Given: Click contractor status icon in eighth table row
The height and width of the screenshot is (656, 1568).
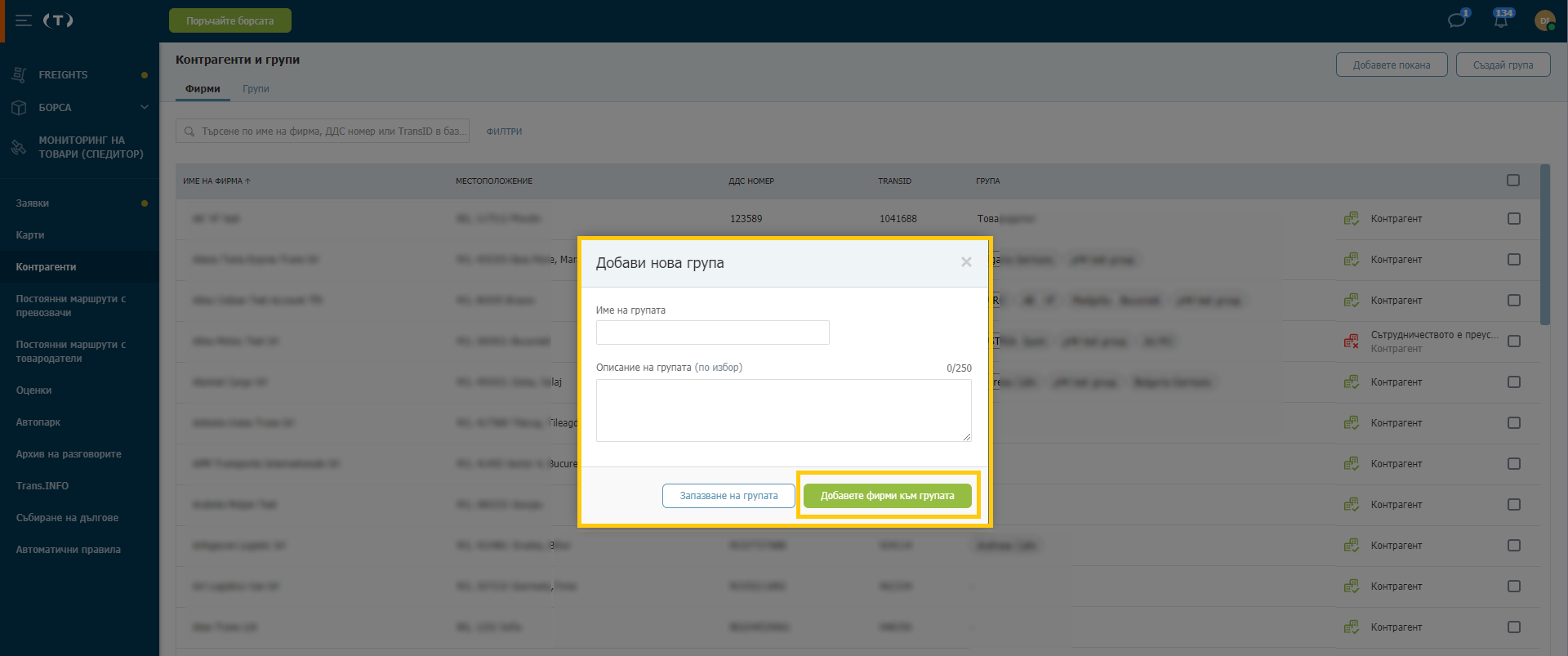Looking at the screenshot, I should (x=1352, y=505).
